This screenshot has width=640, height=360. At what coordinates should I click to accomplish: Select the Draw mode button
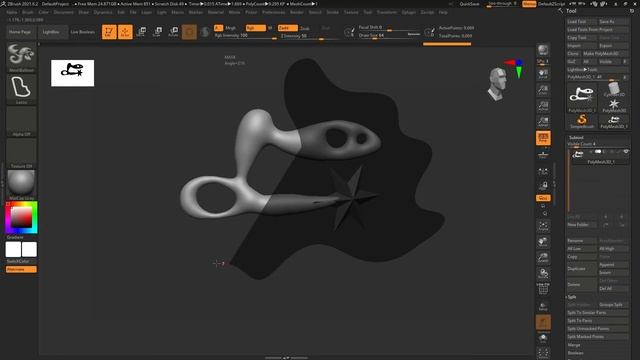pos(125,32)
